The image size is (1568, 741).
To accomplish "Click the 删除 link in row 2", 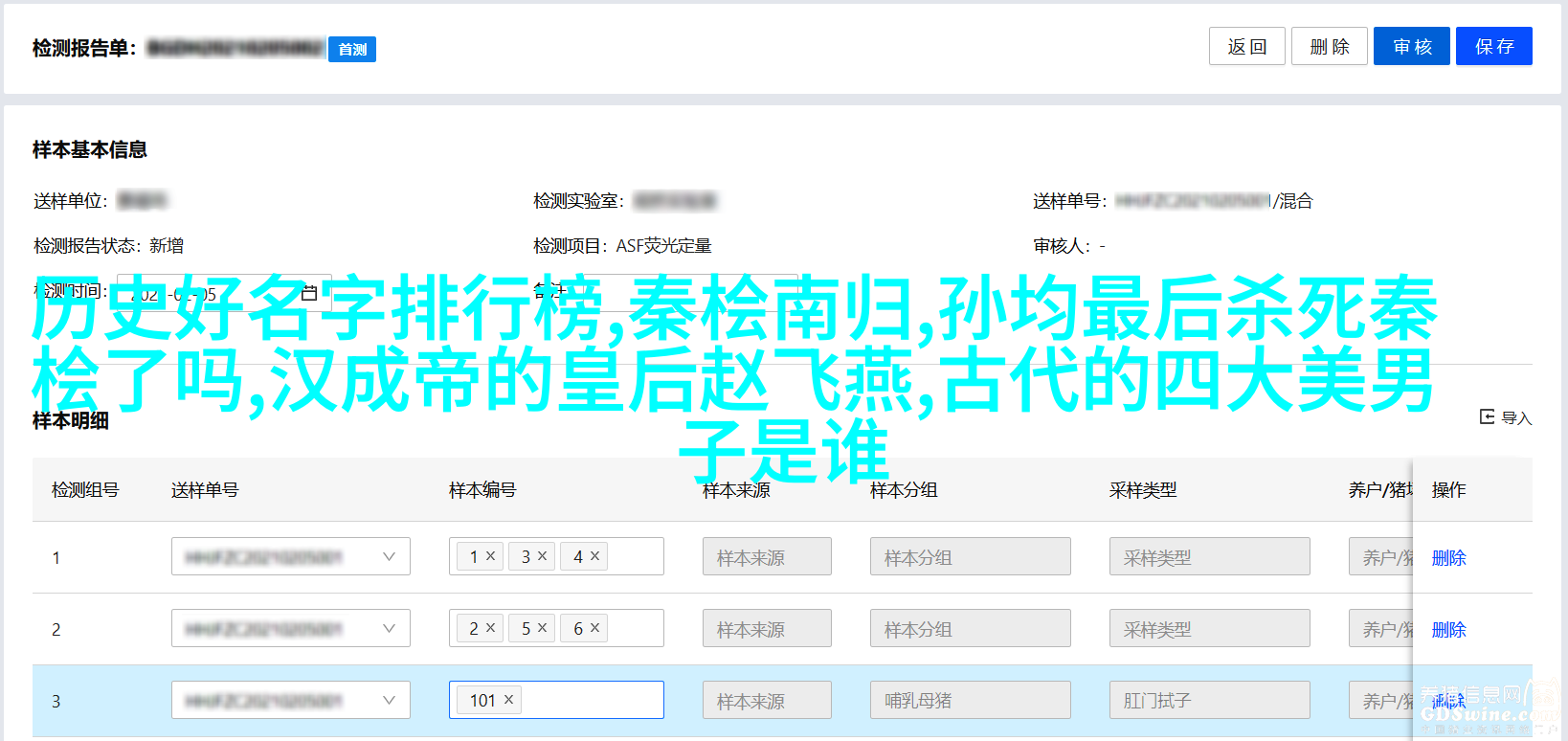I will (1448, 629).
